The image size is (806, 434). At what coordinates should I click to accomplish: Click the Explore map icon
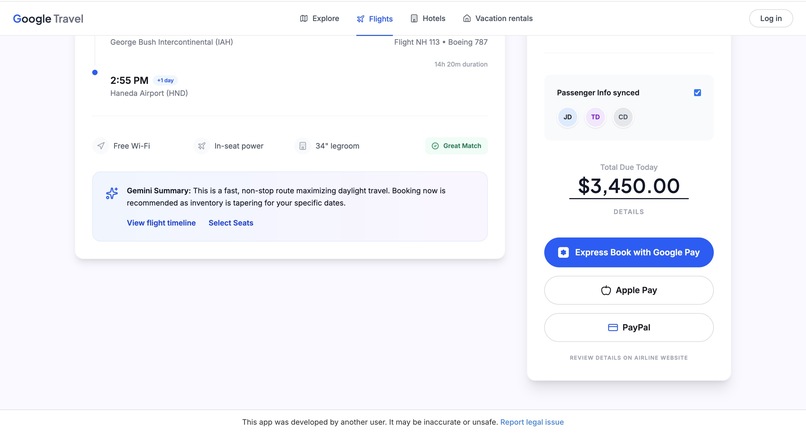point(304,19)
